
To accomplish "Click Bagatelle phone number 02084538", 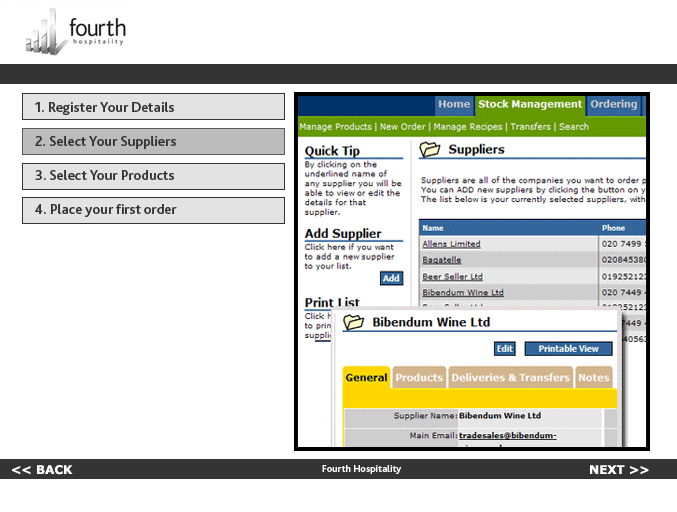I will pyautogui.click(x=623, y=260).
